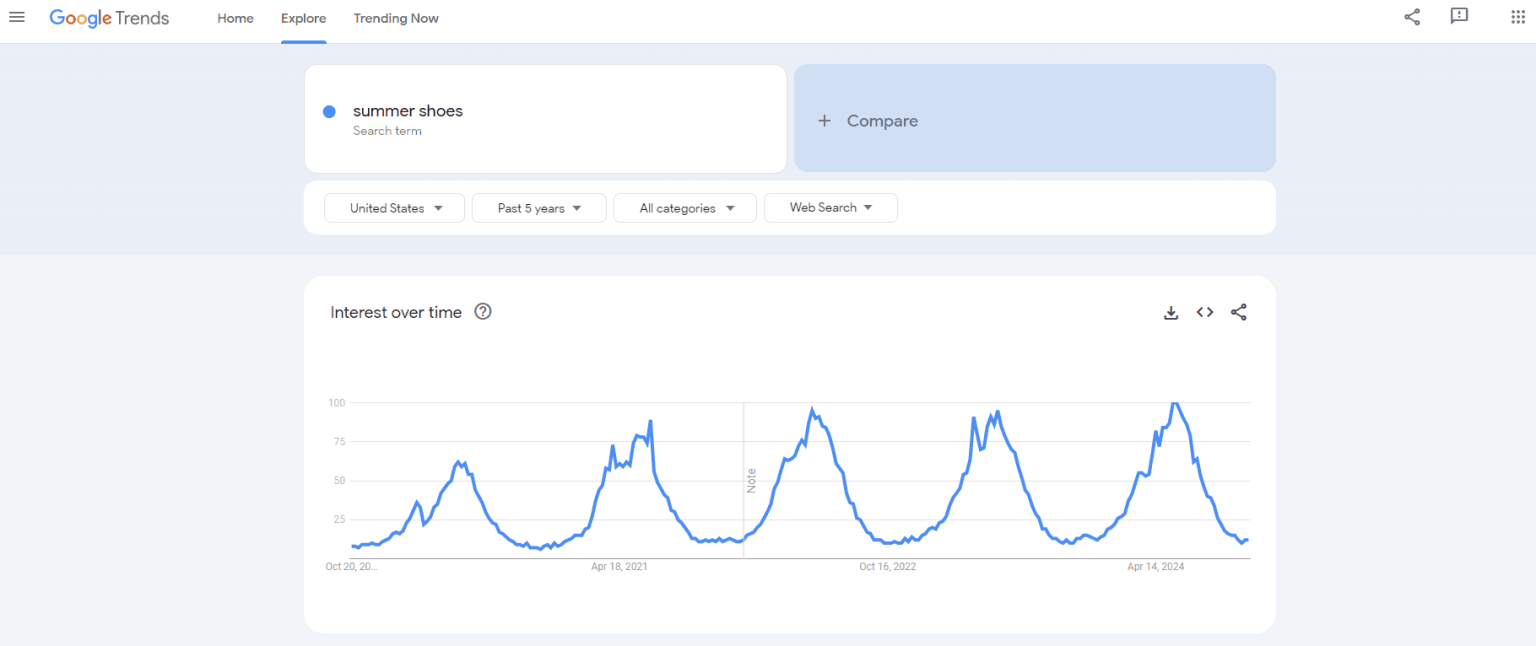Open the embed code for the chart
1536x646 pixels.
(x=1205, y=312)
